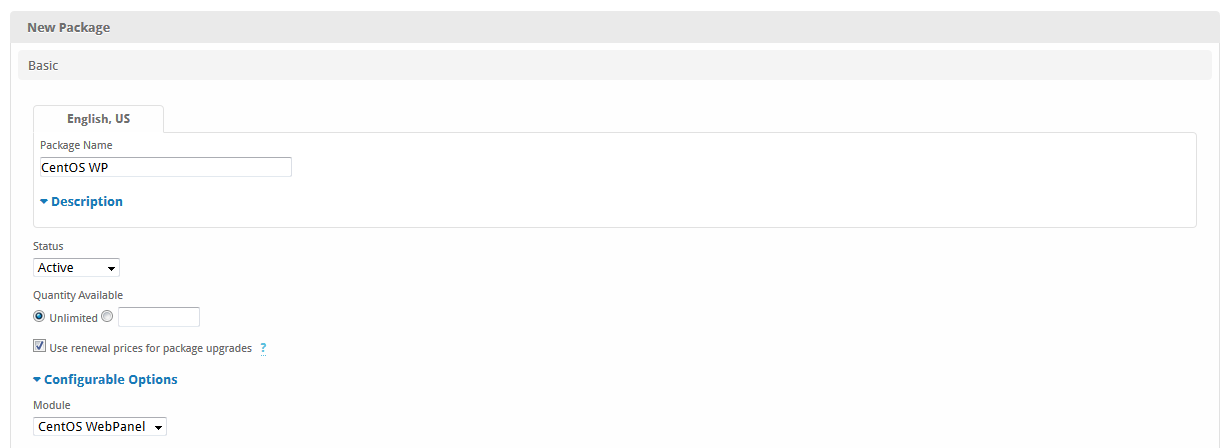The height and width of the screenshot is (448, 1230).
Task: Switch to the English, US tab
Action: [98, 119]
